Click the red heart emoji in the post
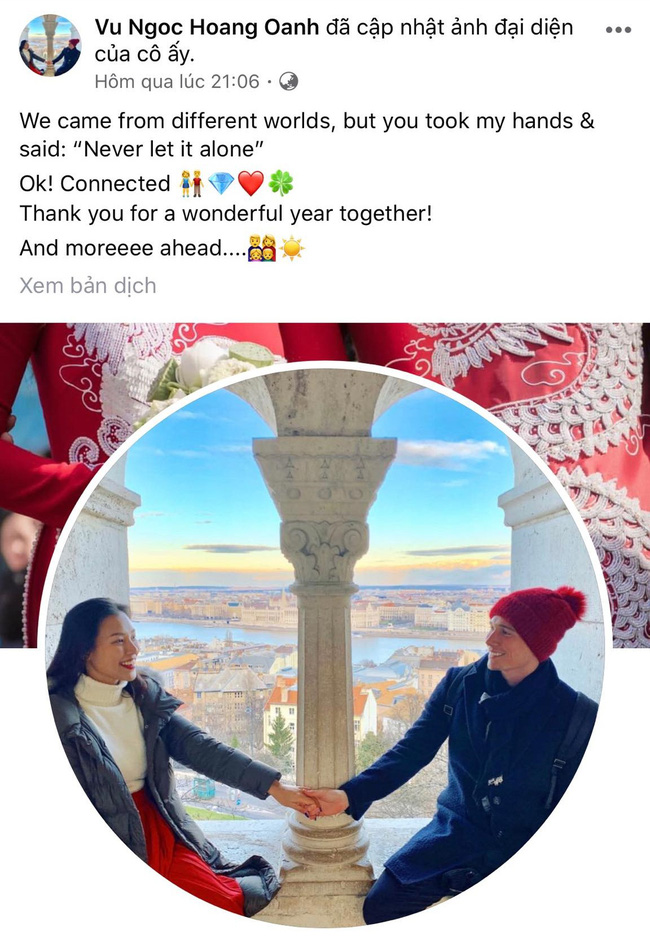Image resolution: width=650 pixels, height=950 pixels. pos(251,183)
